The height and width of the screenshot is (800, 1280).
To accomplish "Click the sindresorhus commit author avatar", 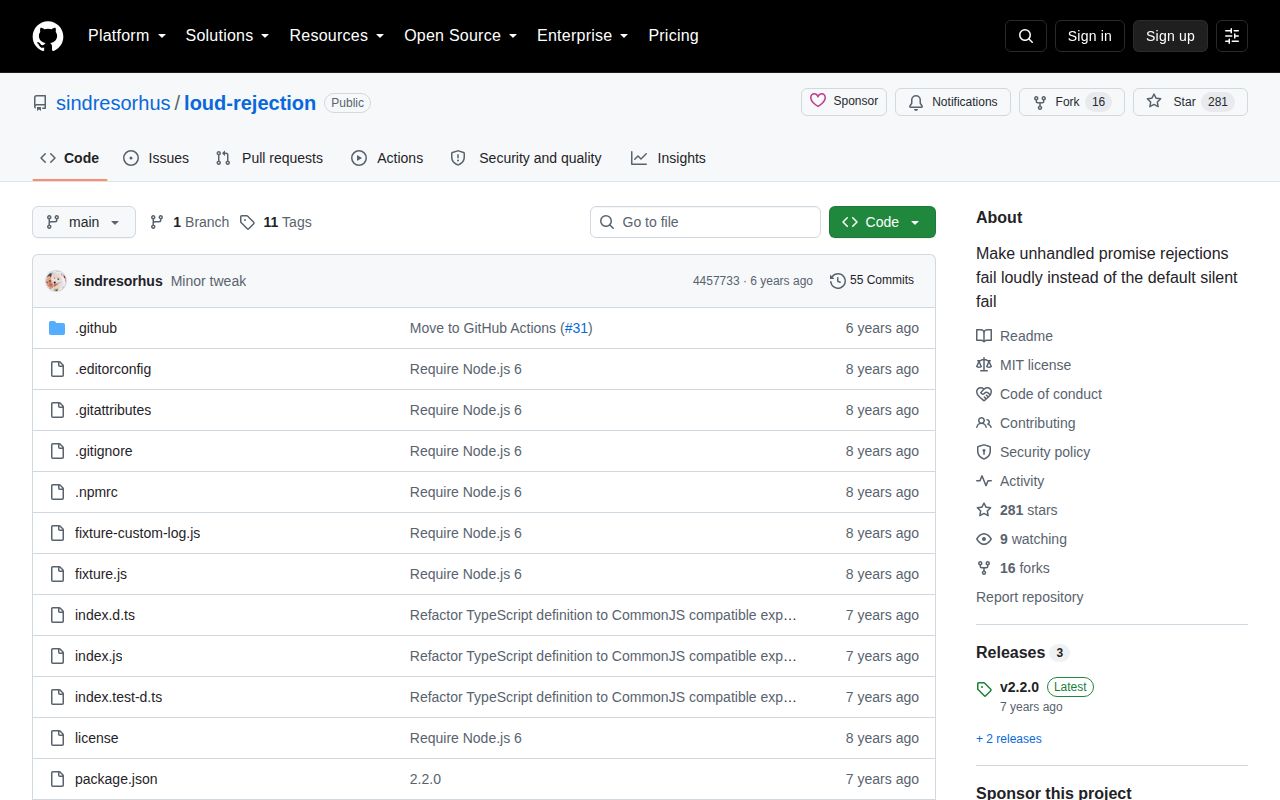I will 56,281.
